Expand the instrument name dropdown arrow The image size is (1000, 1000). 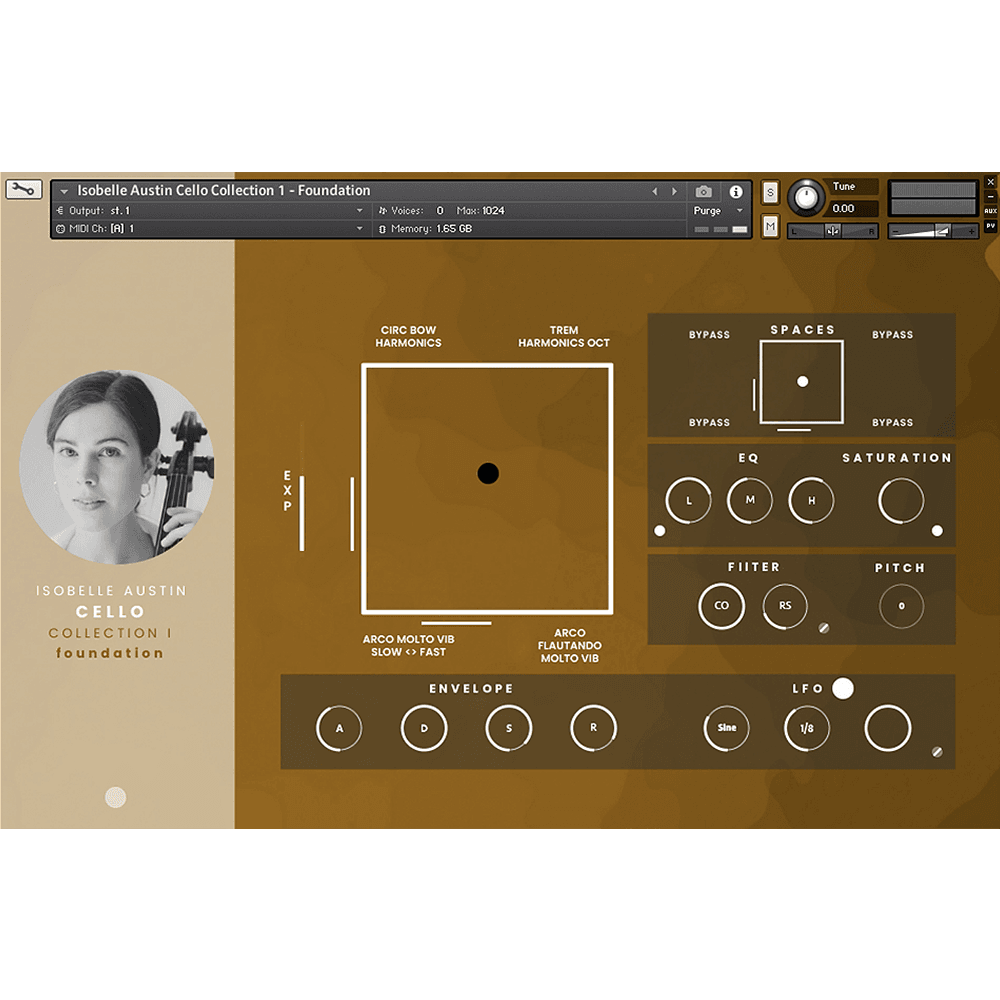[x=64, y=191]
